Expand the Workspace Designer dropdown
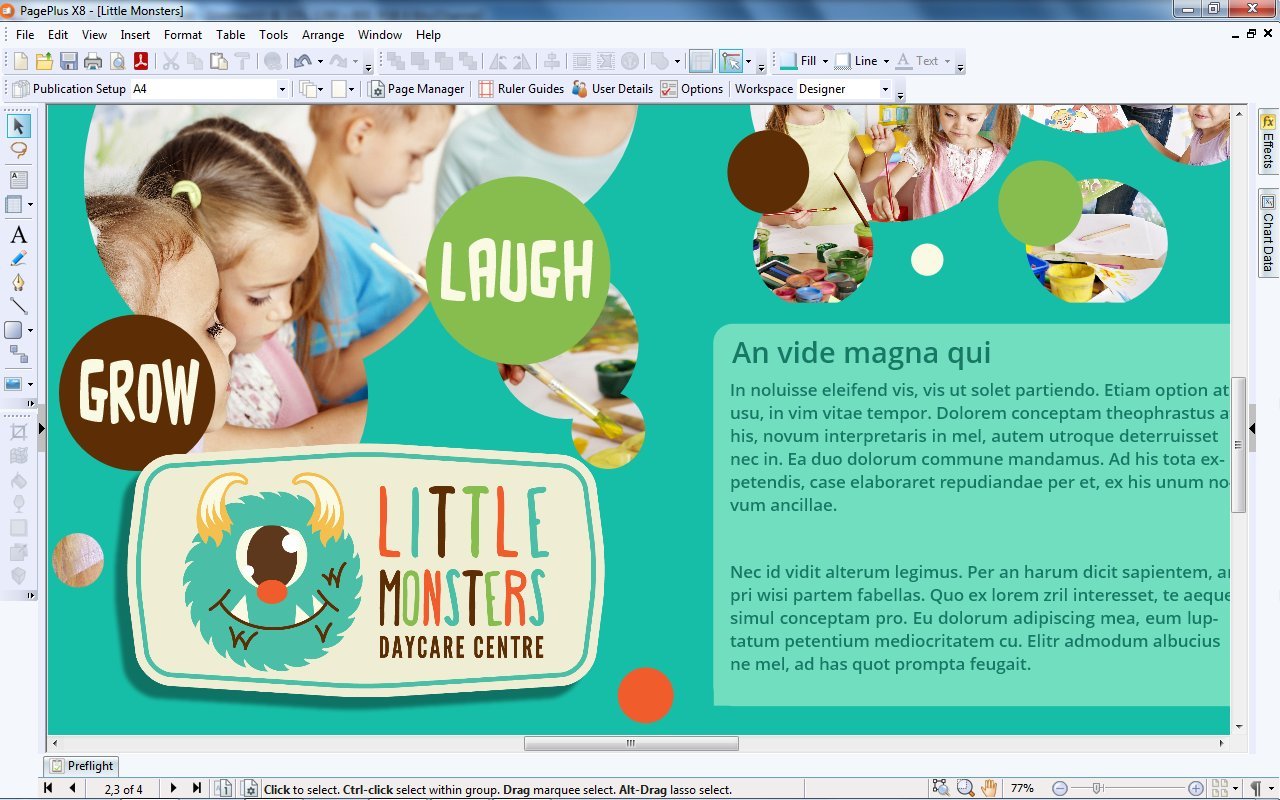This screenshot has width=1280, height=800. coord(884,89)
